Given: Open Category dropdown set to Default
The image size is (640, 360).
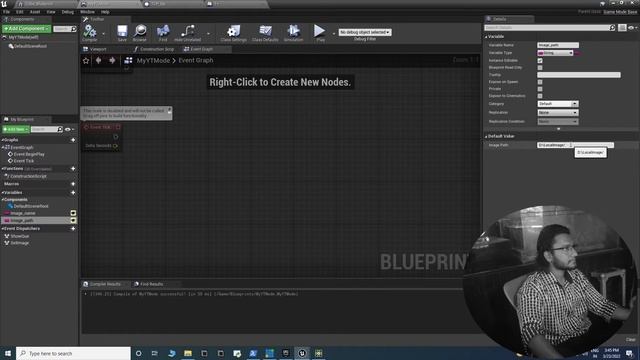Looking at the screenshot, I should 558,104.
